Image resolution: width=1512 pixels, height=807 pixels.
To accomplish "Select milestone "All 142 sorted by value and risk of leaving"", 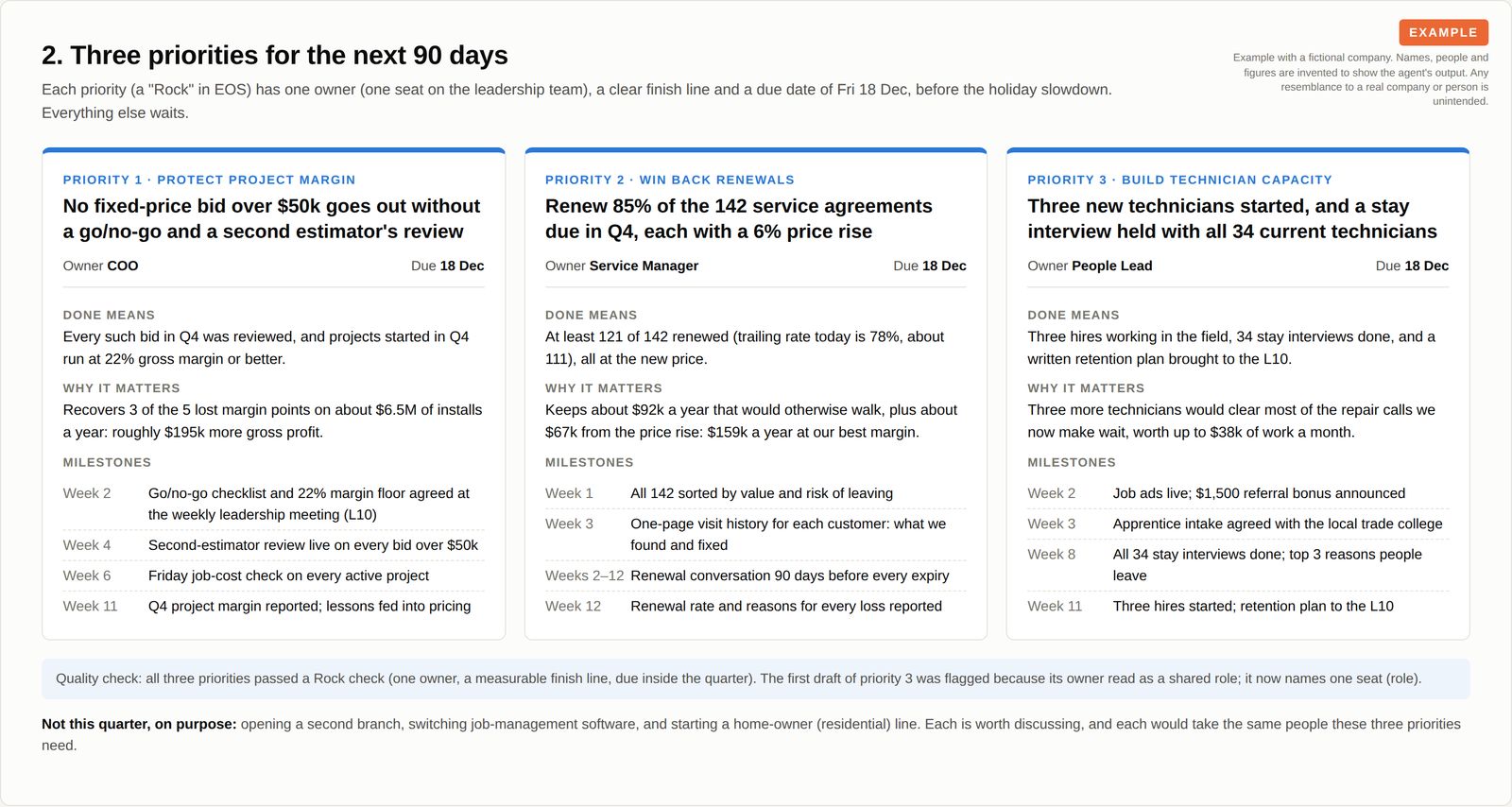I will 762,493.
